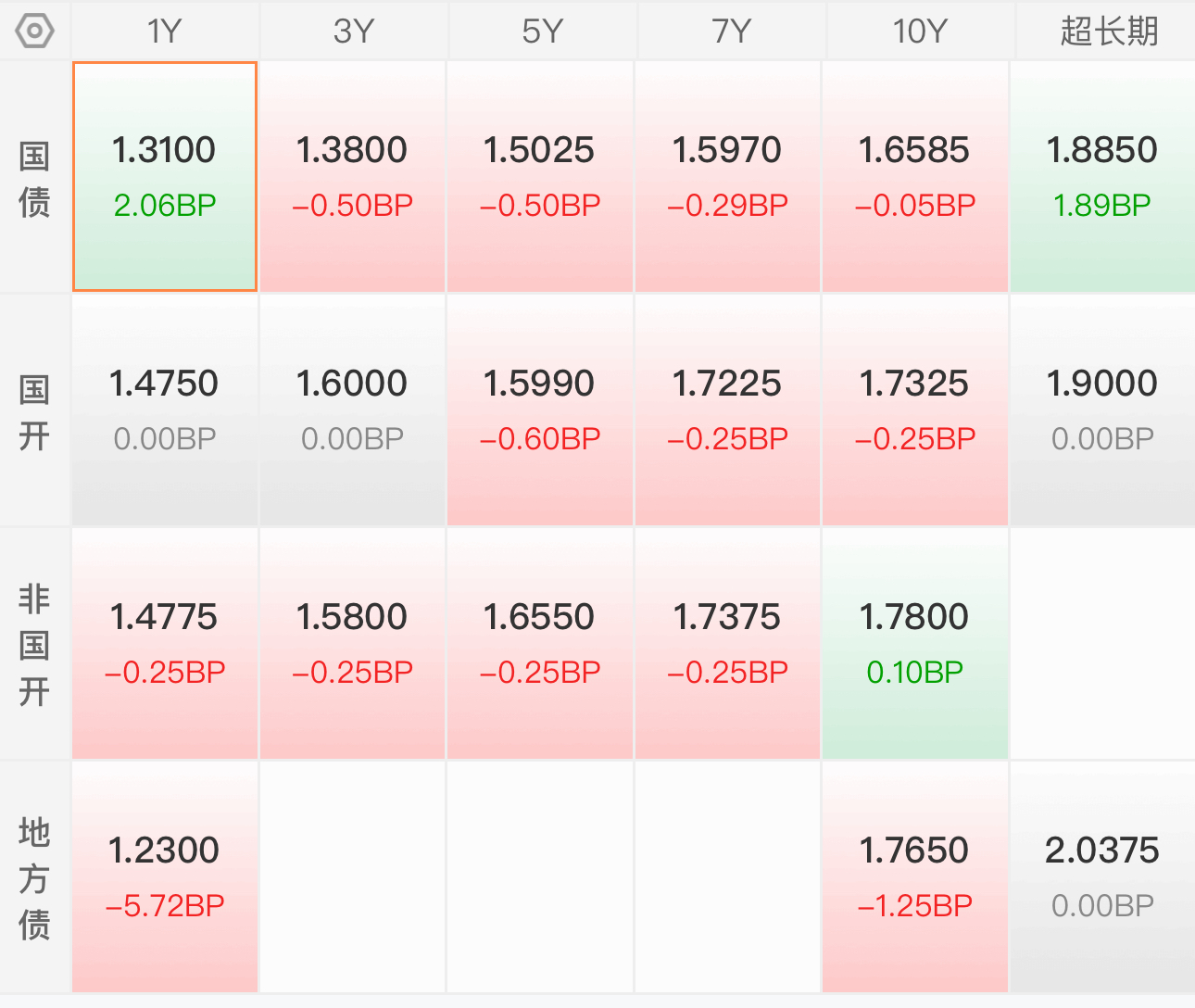Click 国债 超长期 cell 1.8850
1195x1008 pixels.
coord(1102,177)
